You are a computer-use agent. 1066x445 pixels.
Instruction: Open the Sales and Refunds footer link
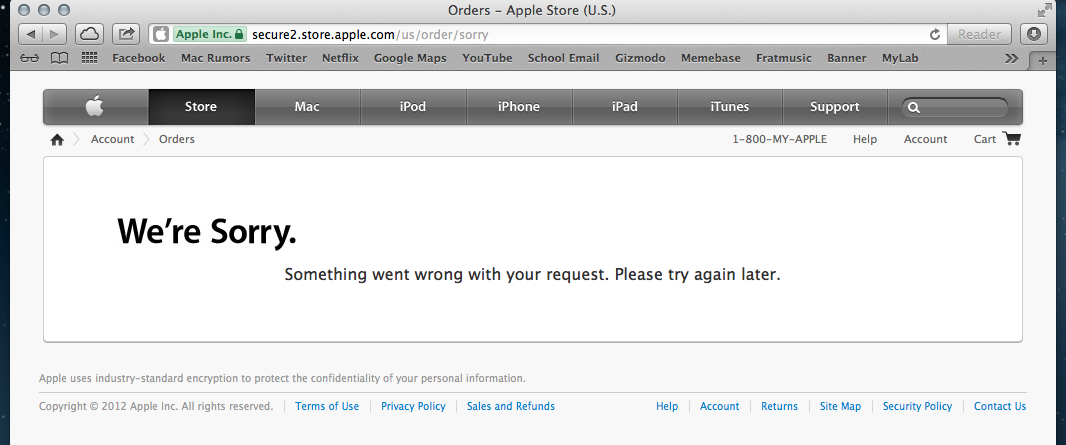(511, 406)
